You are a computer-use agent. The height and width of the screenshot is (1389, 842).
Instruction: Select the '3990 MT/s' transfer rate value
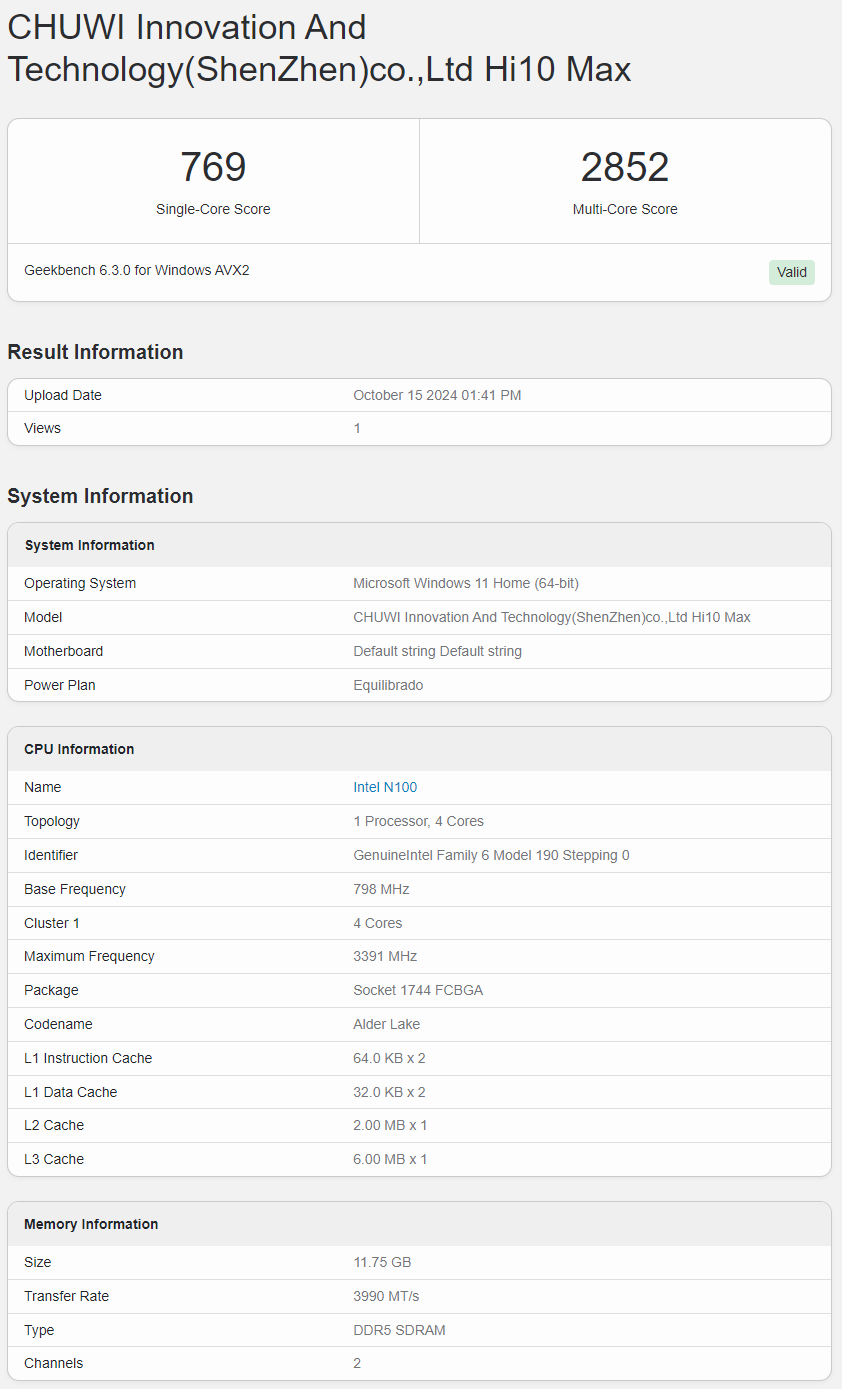point(386,1296)
